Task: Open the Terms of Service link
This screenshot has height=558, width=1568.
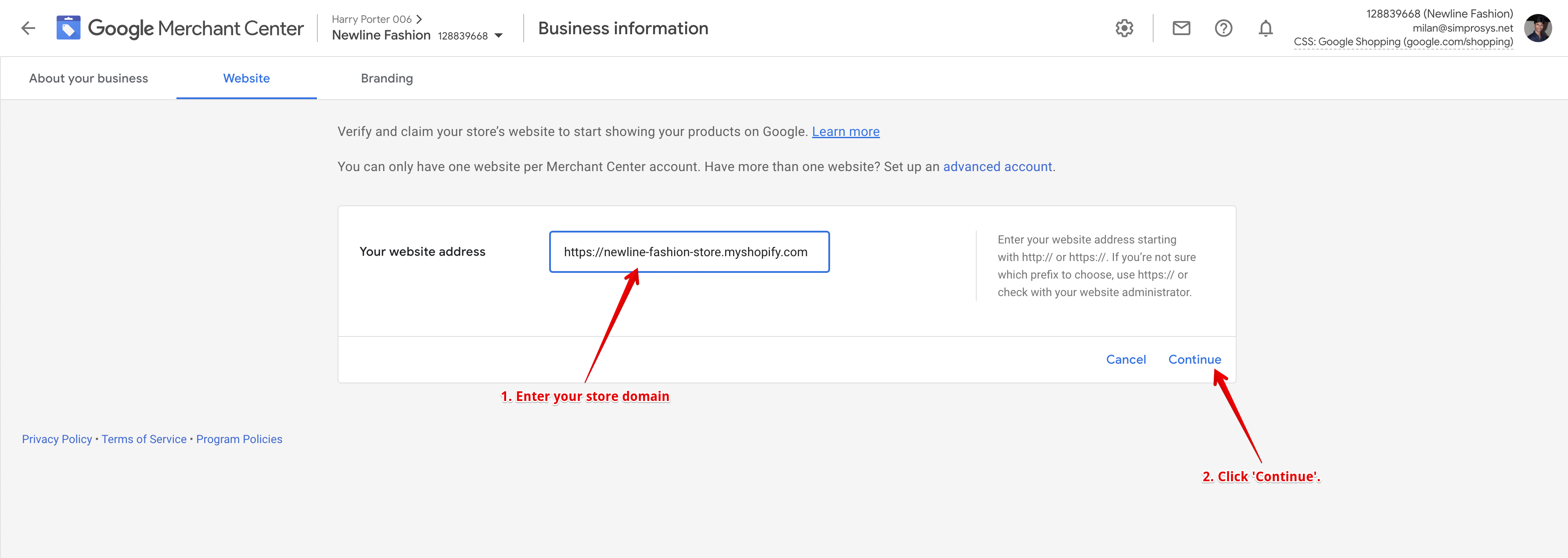Action: coord(144,440)
